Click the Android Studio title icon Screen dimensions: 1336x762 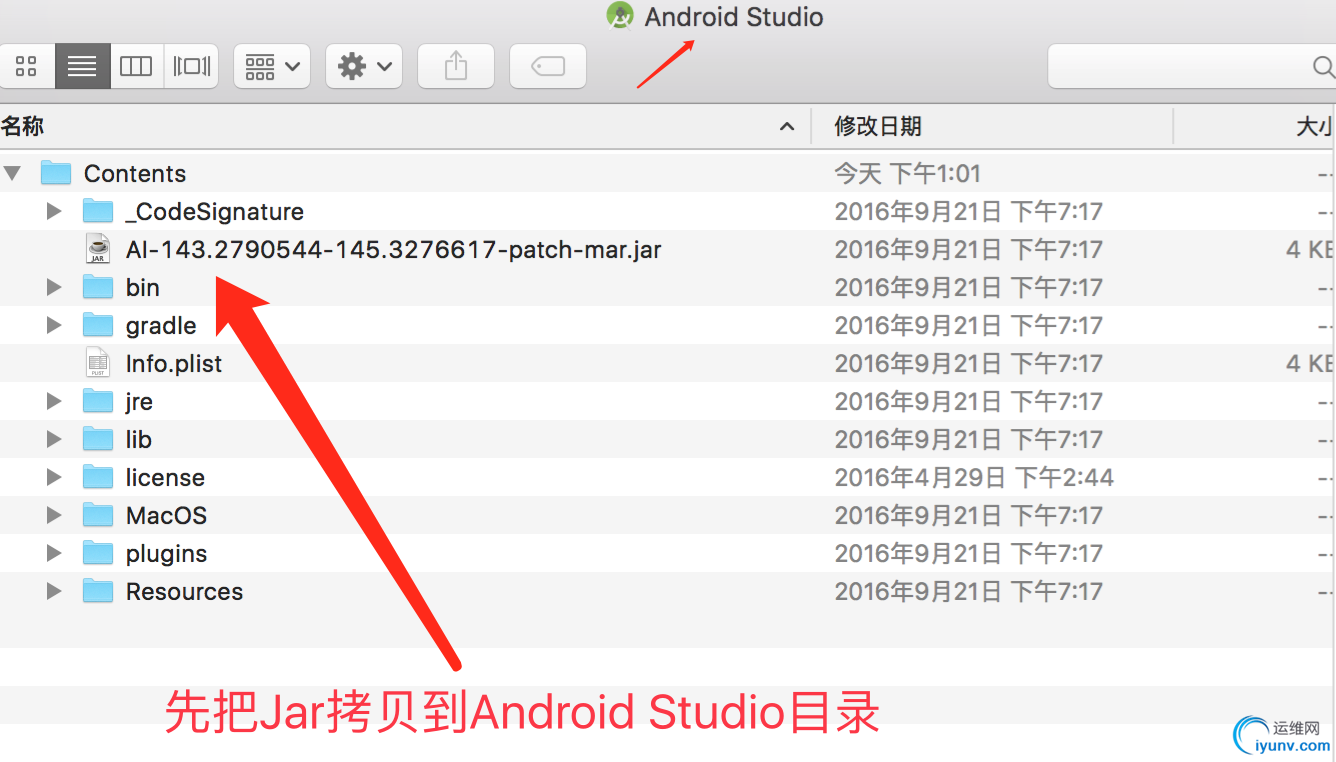coord(620,16)
